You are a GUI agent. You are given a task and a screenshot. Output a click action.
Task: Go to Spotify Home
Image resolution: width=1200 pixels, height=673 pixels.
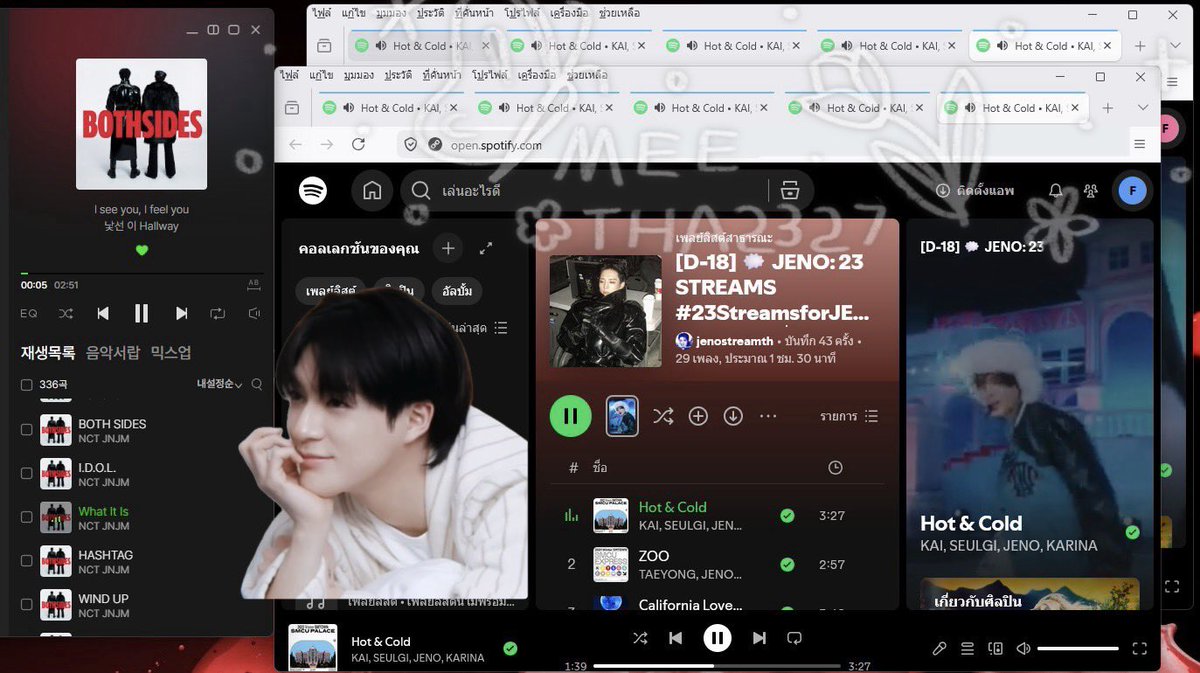(372, 190)
